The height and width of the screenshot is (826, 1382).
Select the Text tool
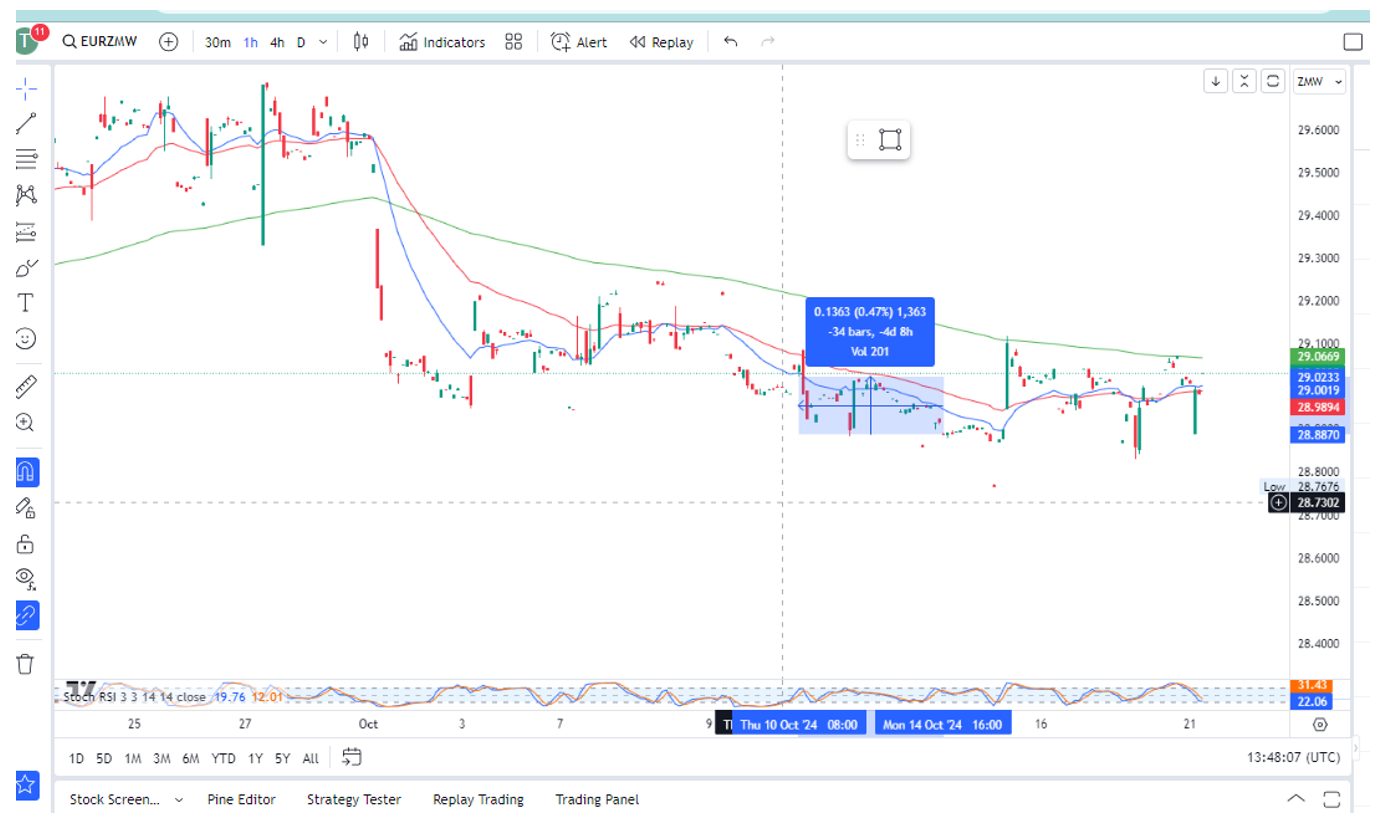[x=26, y=302]
